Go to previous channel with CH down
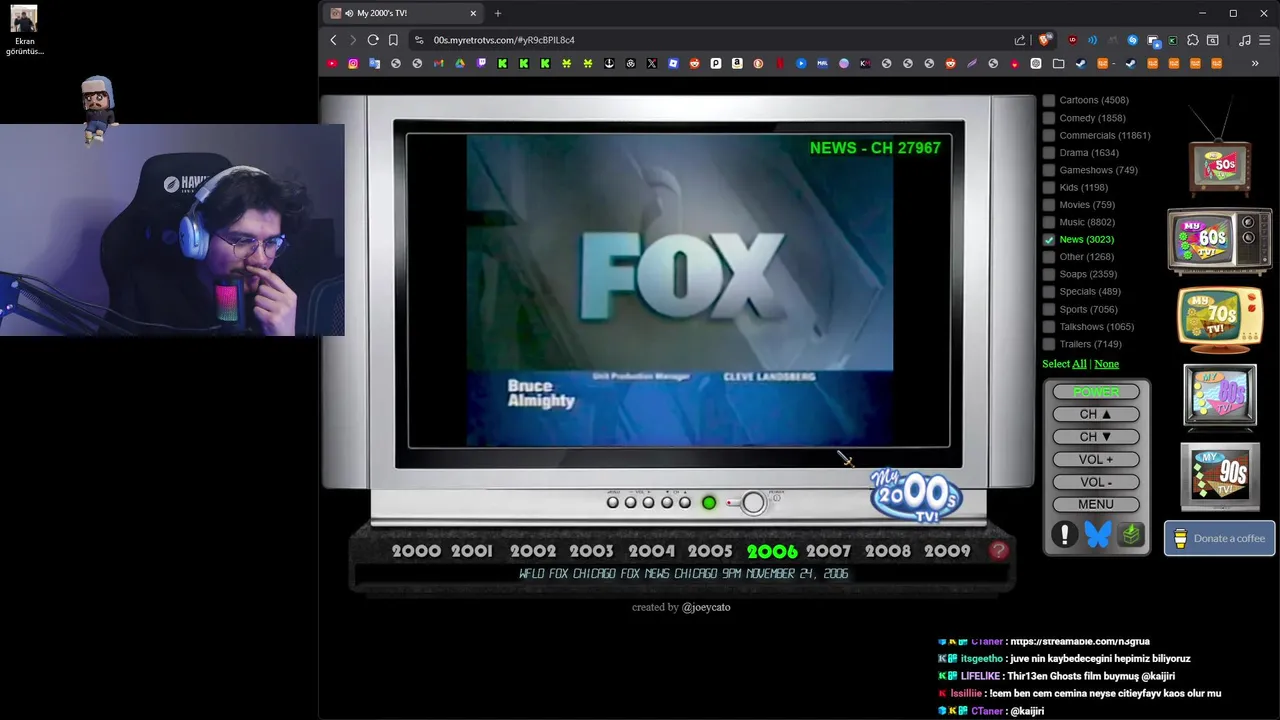The image size is (1280, 720). (1096, 437)
